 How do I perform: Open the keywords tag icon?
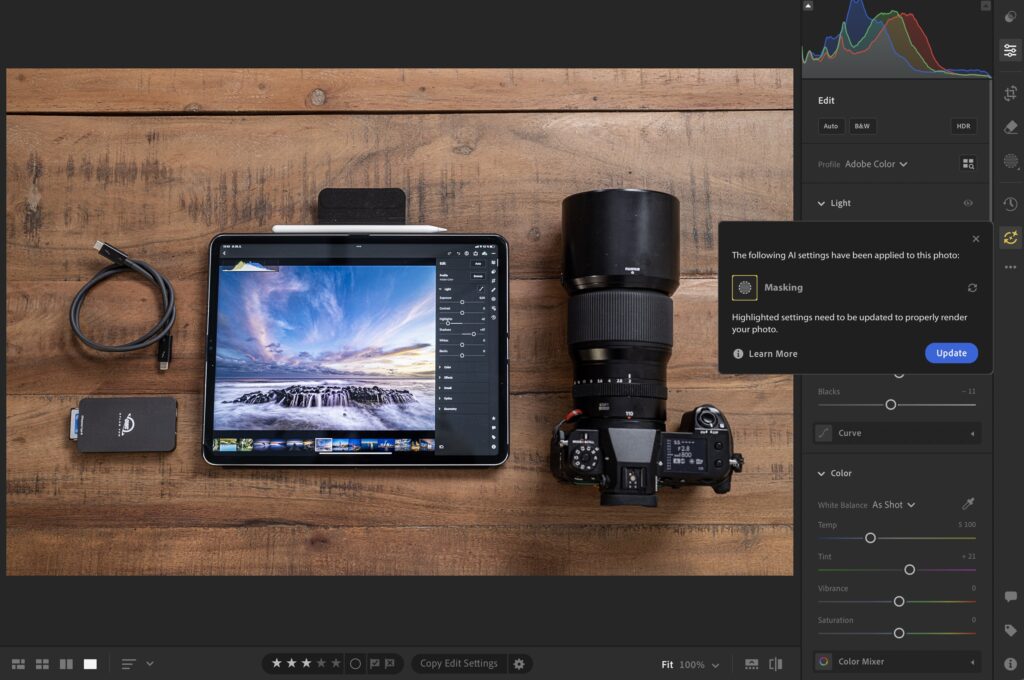pos(1011,630)
